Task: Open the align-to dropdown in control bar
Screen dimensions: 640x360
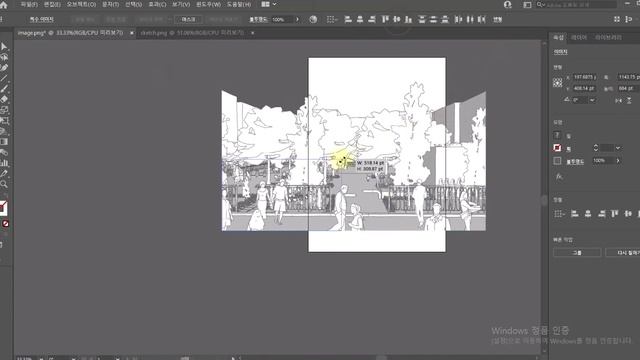Action: point(332,19)
